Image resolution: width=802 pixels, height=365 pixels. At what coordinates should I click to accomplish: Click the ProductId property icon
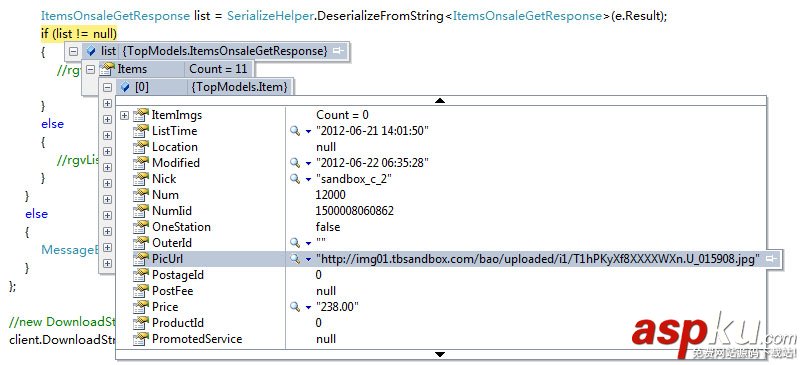[141, 323]
